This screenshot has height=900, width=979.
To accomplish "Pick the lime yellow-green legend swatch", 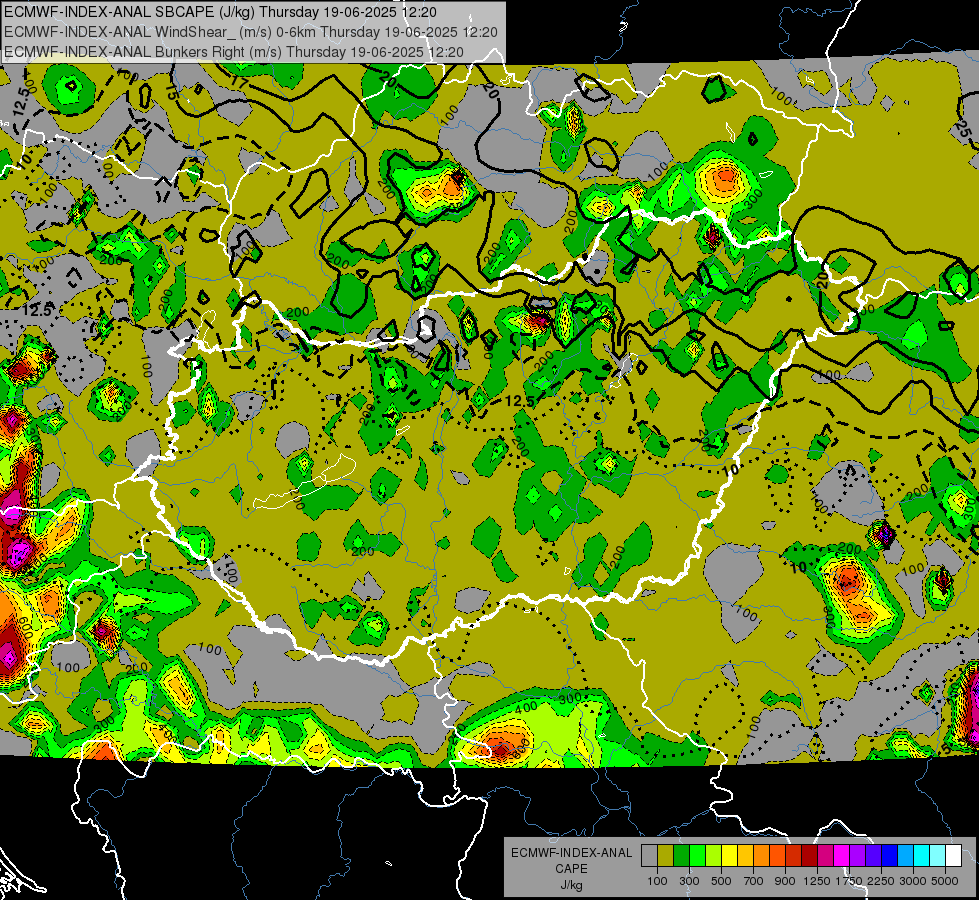I will (714, 856).
